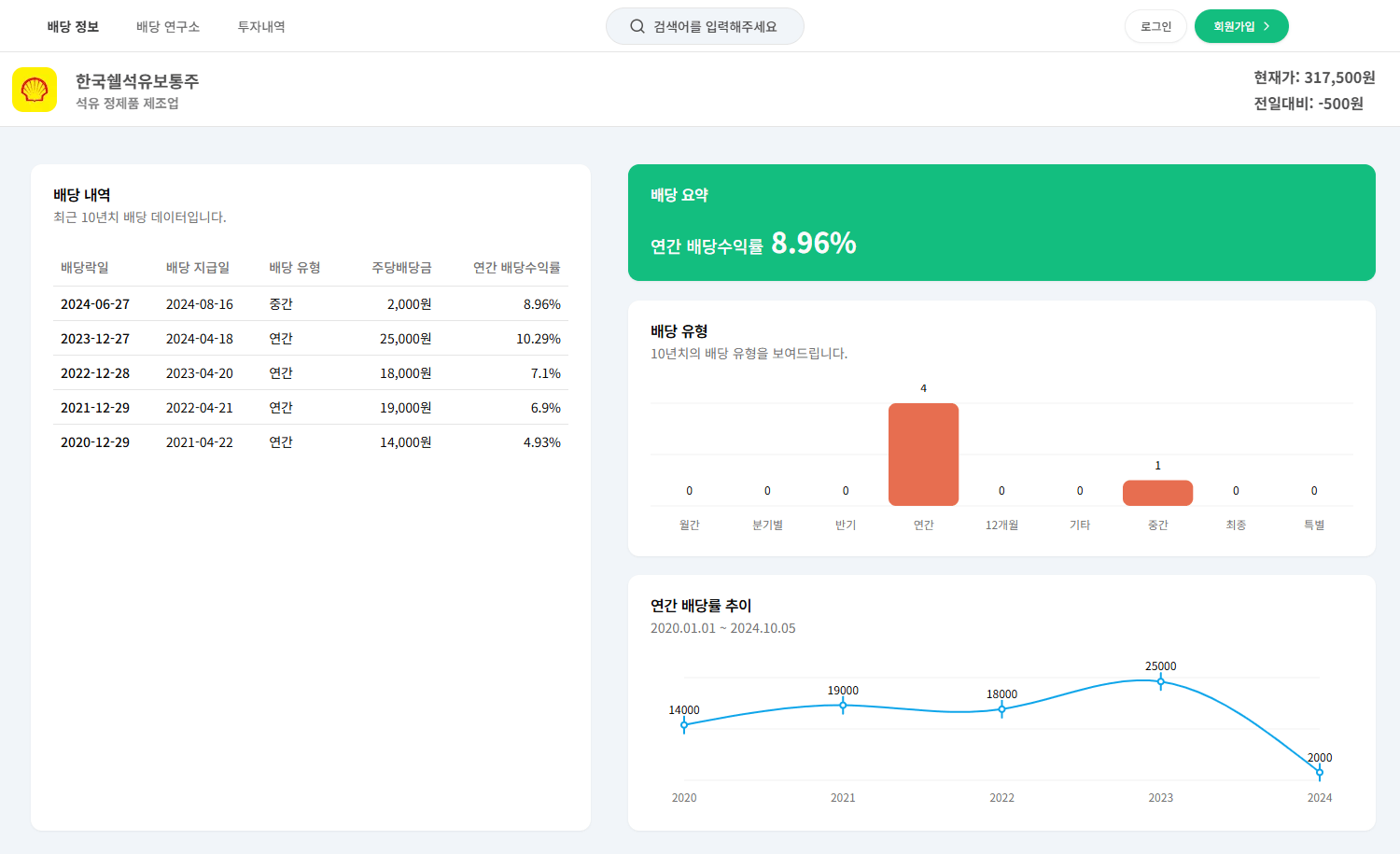This screenshot has height=854, width=1400.
Task: Click the 19,000원 dividend amount cell
Action: pyautogui.click(x=405, y=408)
